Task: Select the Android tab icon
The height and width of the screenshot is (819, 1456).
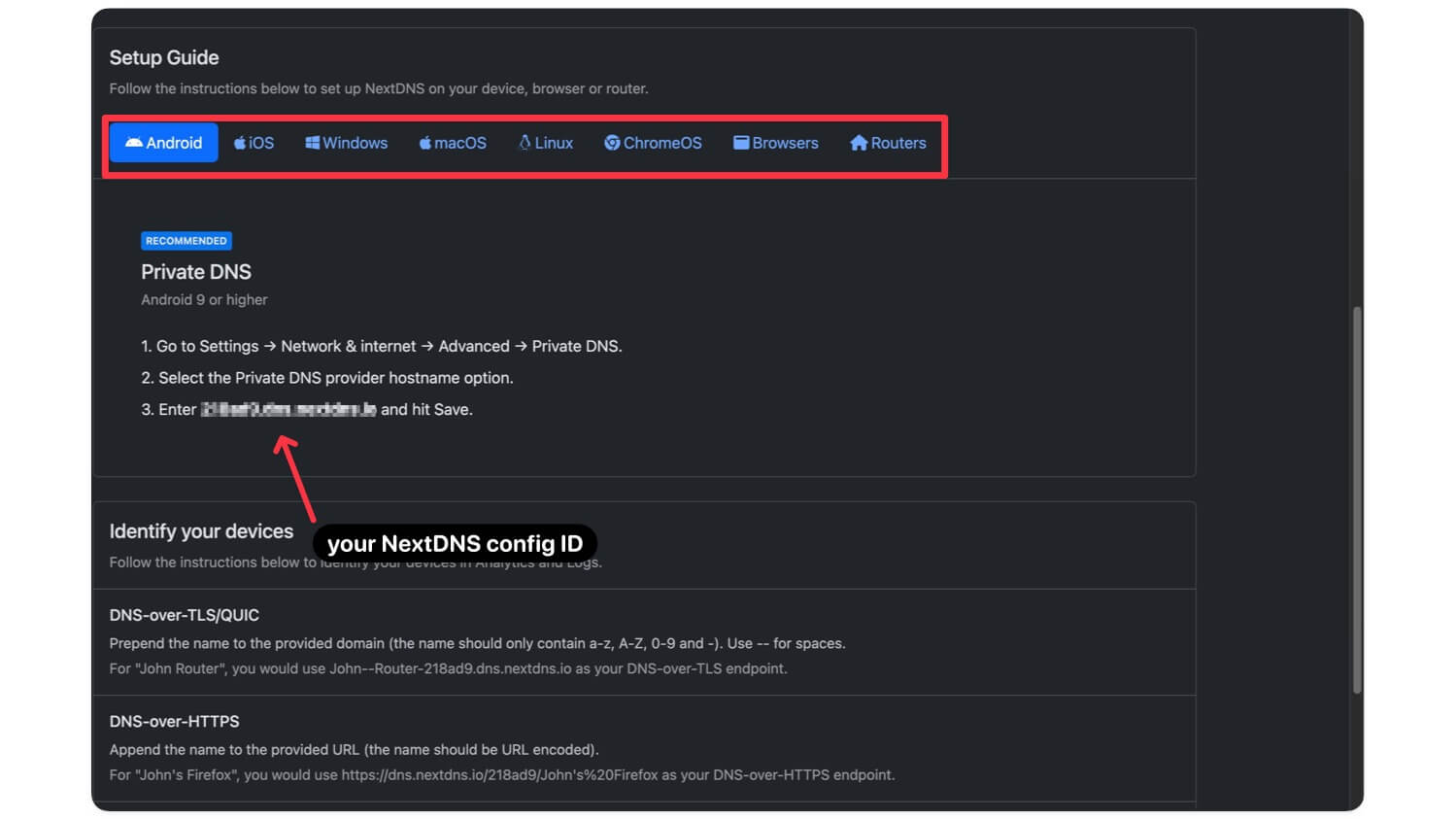Action: click(134, 143)
